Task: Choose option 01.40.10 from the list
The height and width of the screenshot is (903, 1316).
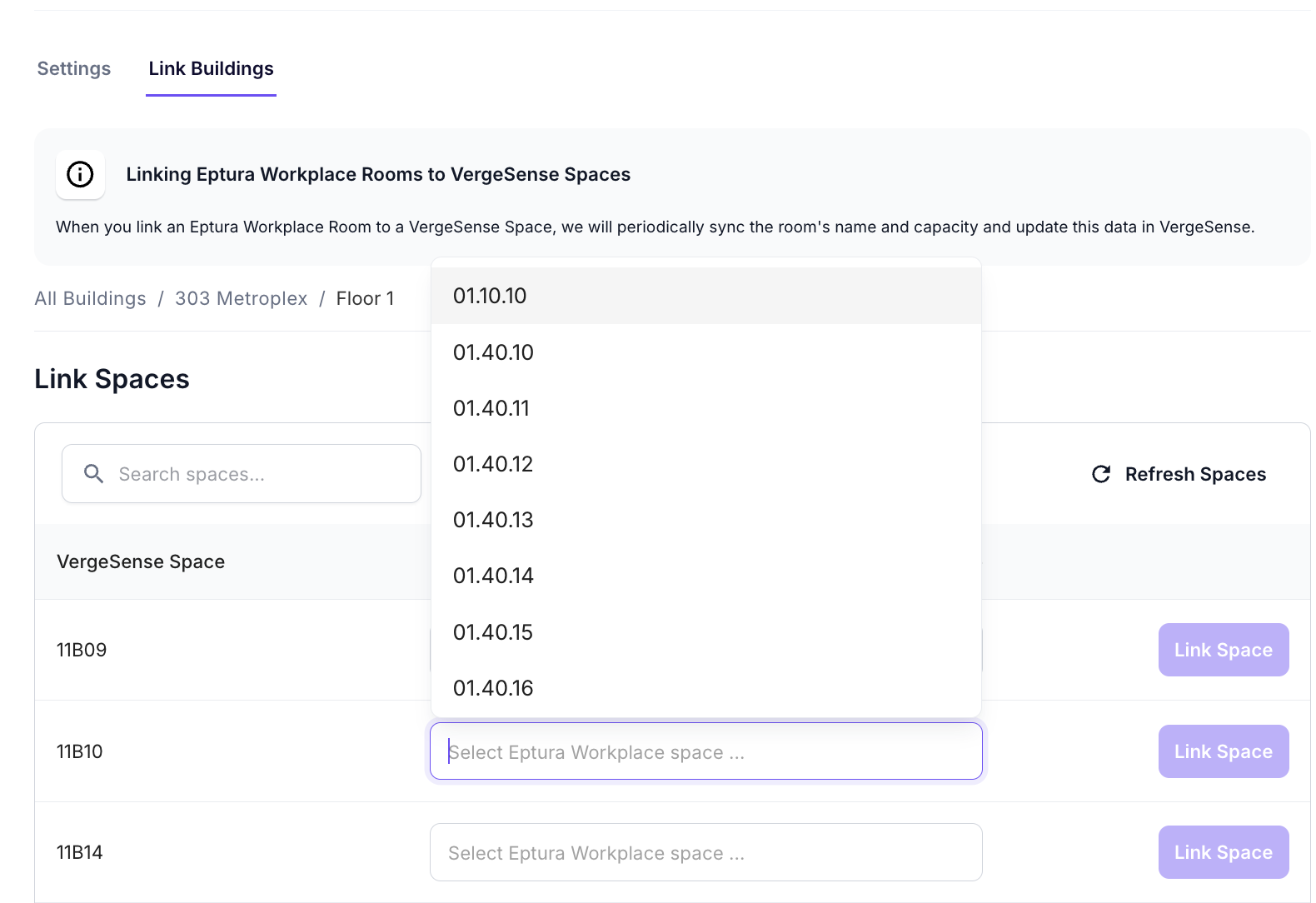Action: pos(706,352)
